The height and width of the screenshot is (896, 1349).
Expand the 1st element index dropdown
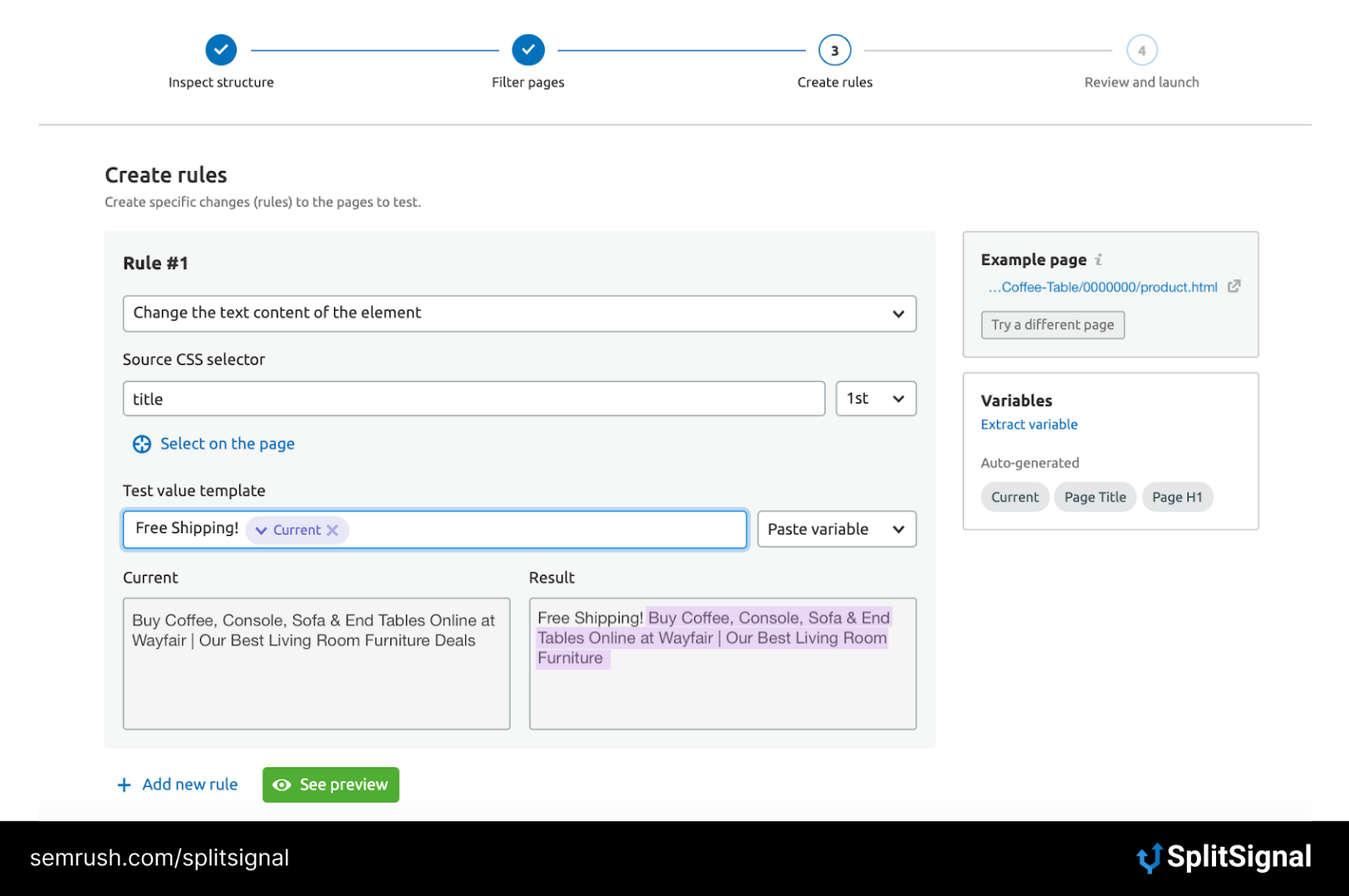click(x=876, y=399)
